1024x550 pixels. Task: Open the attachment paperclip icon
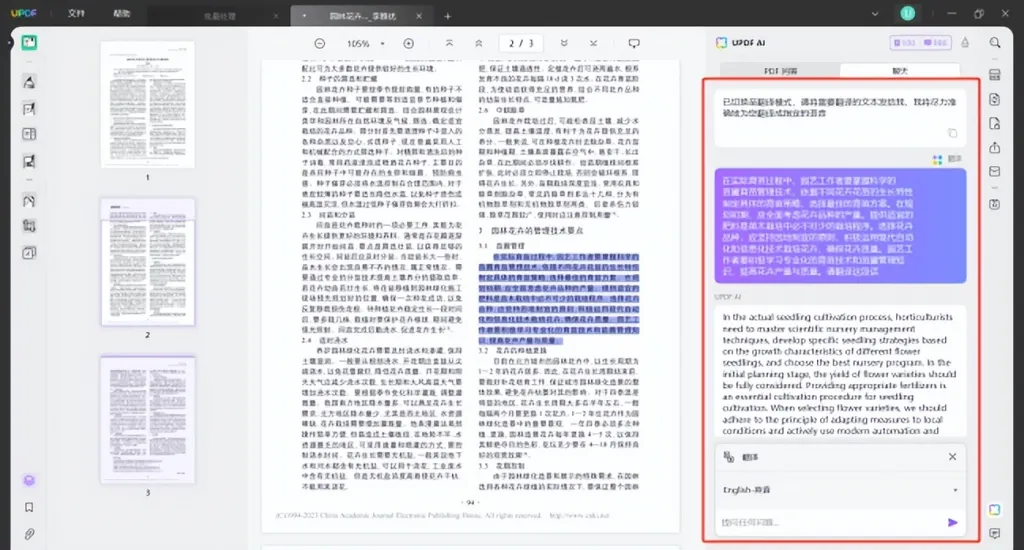point(29,533)
